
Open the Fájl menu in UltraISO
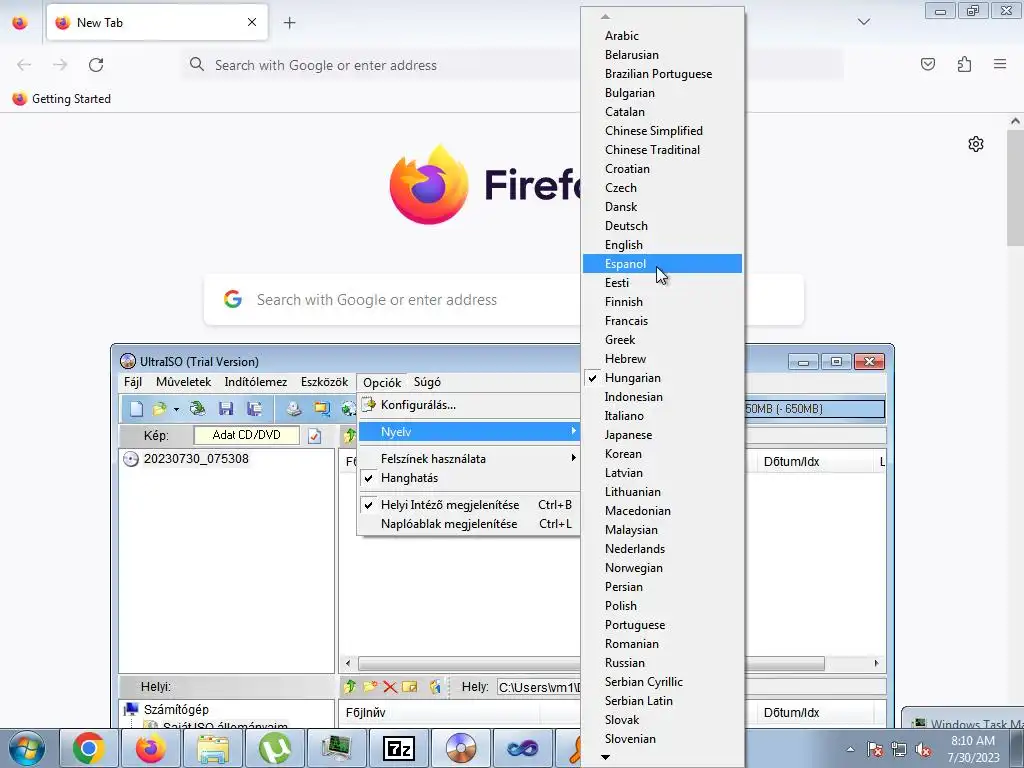click(133, 382)
